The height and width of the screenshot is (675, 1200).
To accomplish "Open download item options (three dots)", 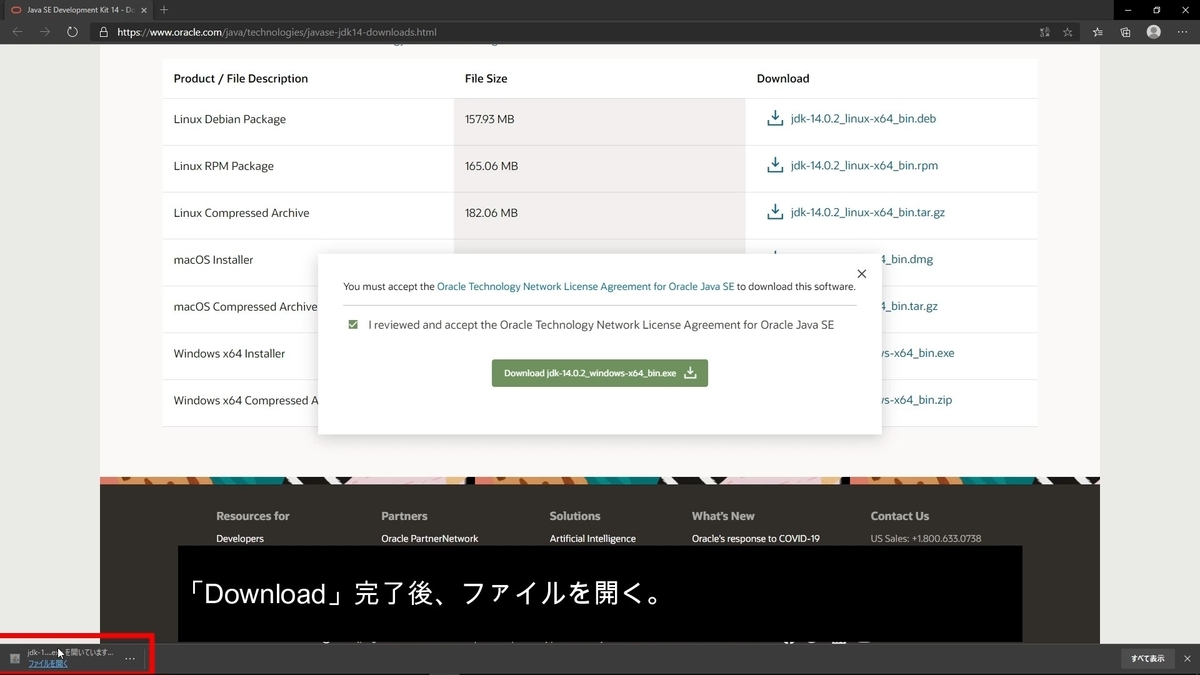I will (x=130, y=658).
